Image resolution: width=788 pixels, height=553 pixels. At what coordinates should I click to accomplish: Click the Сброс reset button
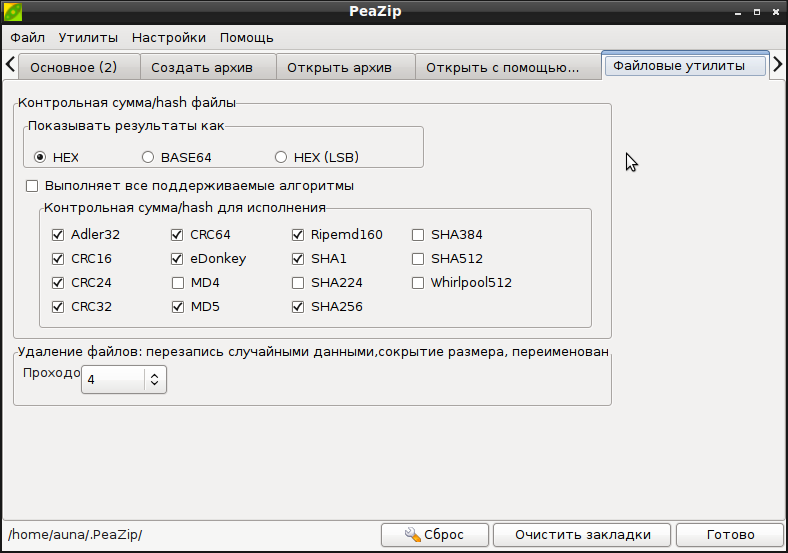tap(435, 535)
